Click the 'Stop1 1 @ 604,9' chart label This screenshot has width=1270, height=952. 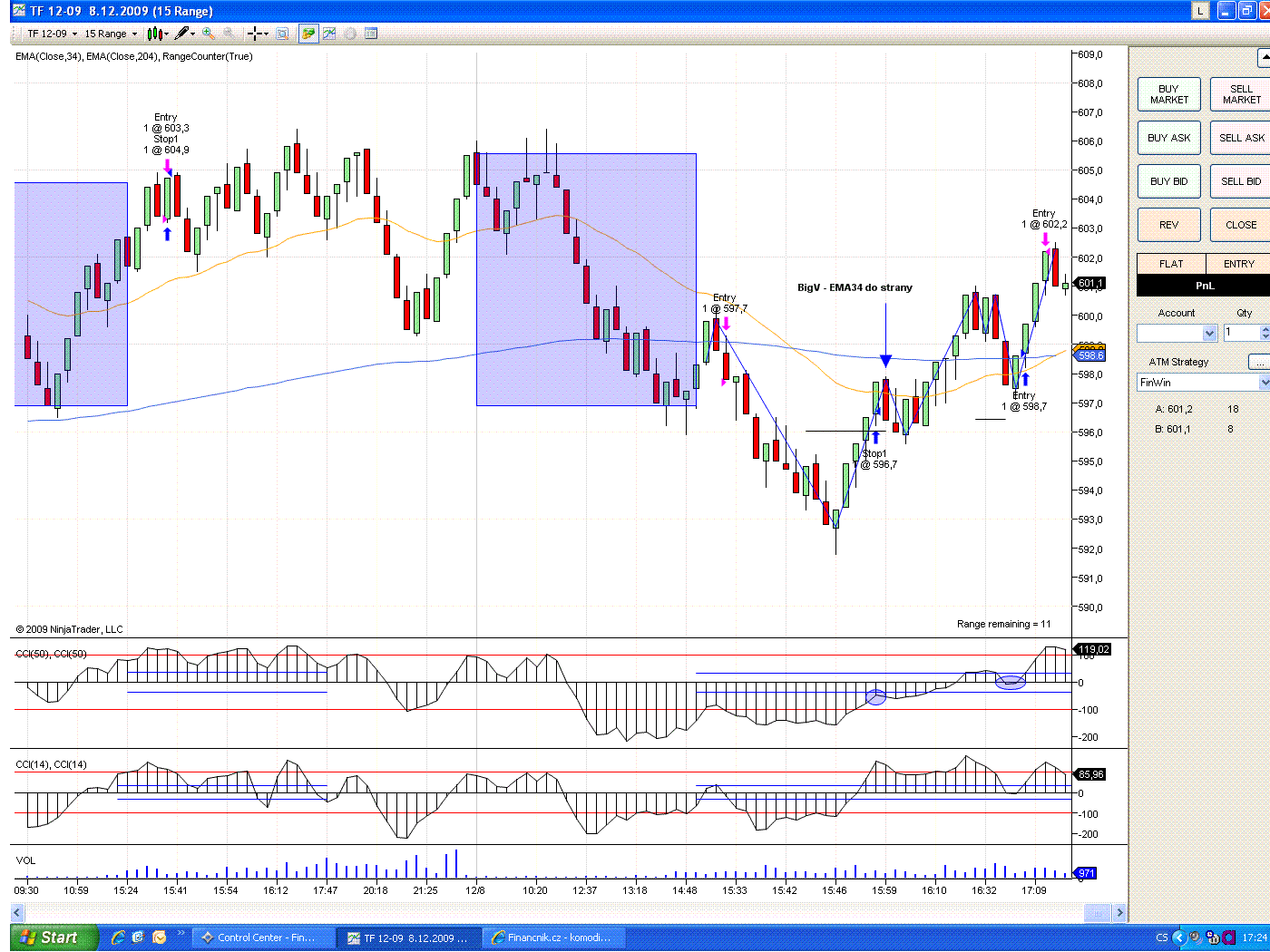pyautogui.click(x=166, y=144)
